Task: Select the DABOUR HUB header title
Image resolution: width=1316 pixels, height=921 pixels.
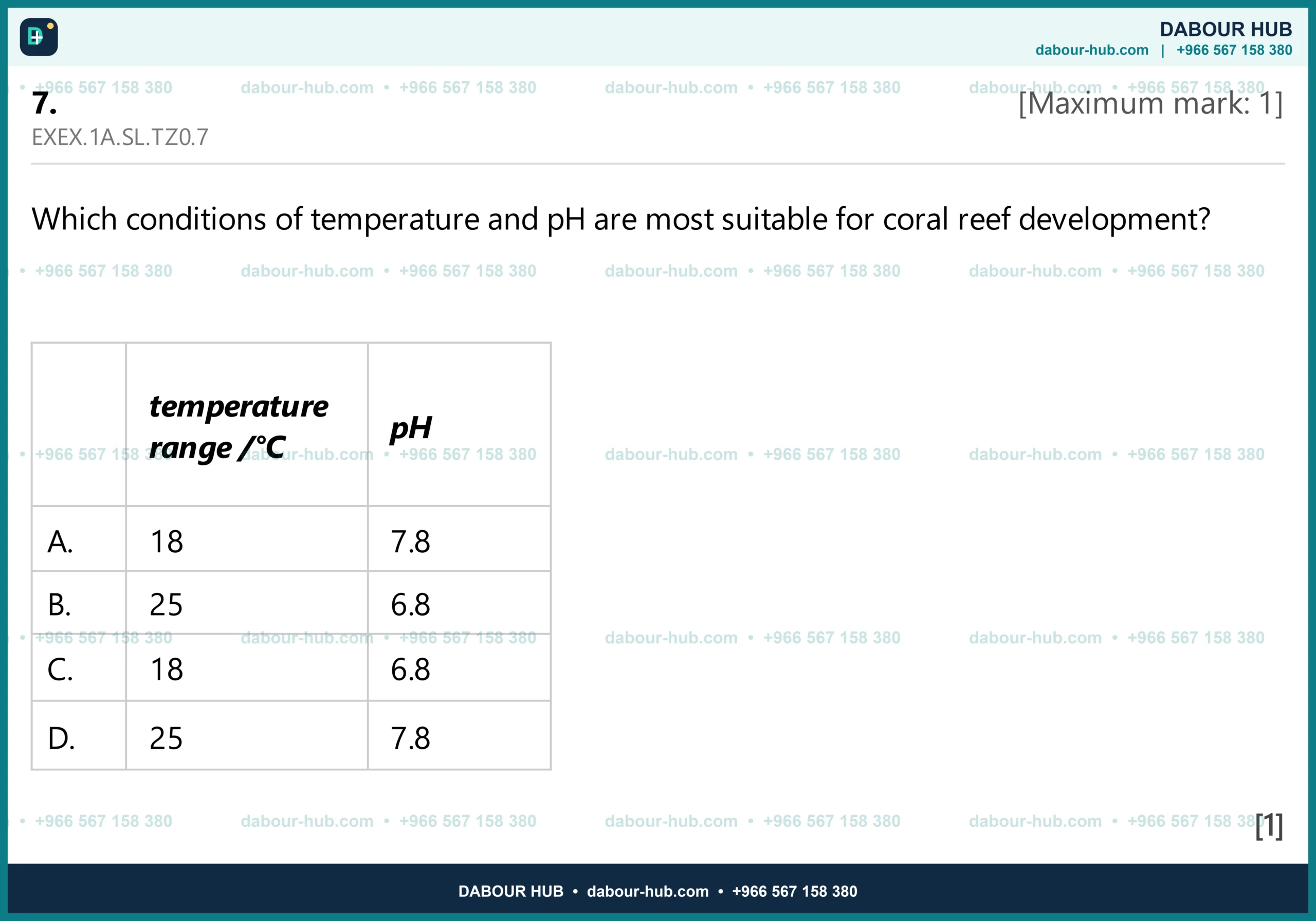Action: click(x=1226, y=29)
